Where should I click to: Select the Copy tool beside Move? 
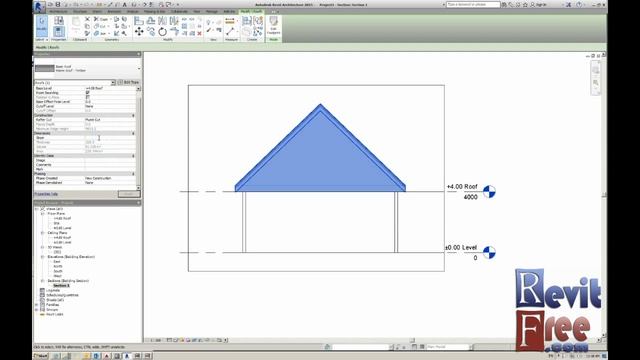coord(151,31)
